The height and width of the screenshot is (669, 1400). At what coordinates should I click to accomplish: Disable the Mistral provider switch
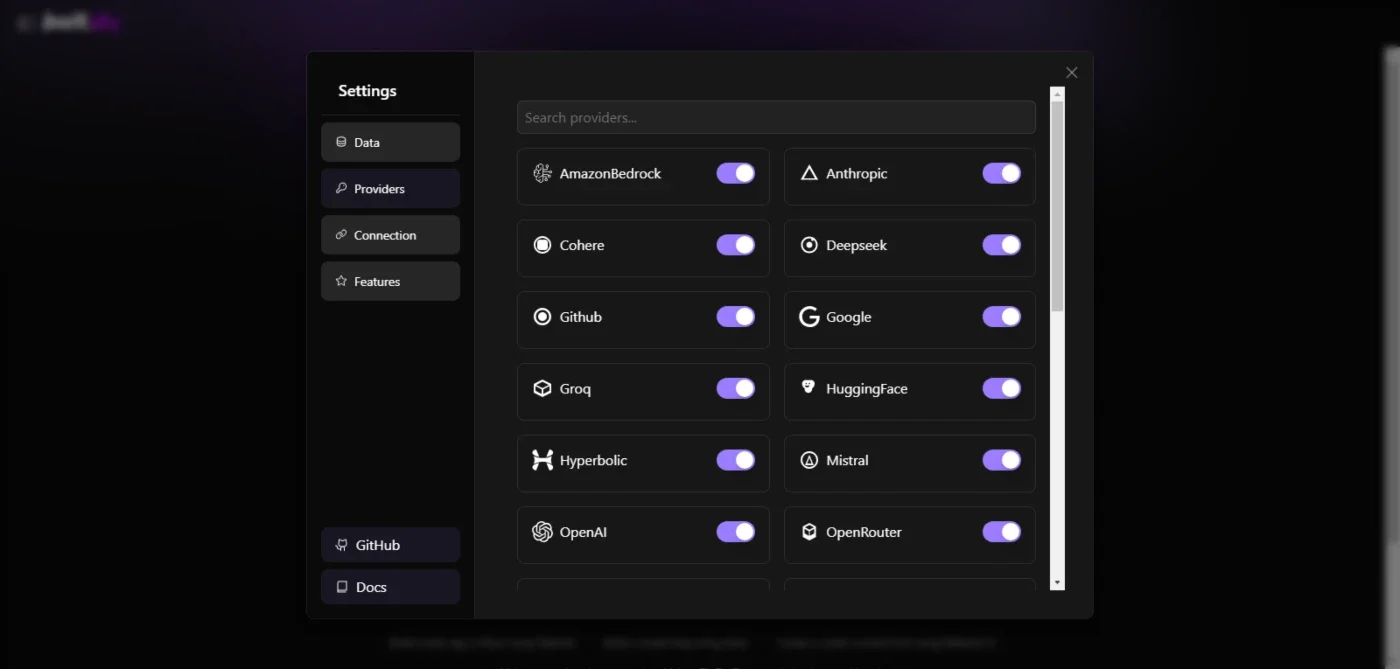(x=1001, y=460)
